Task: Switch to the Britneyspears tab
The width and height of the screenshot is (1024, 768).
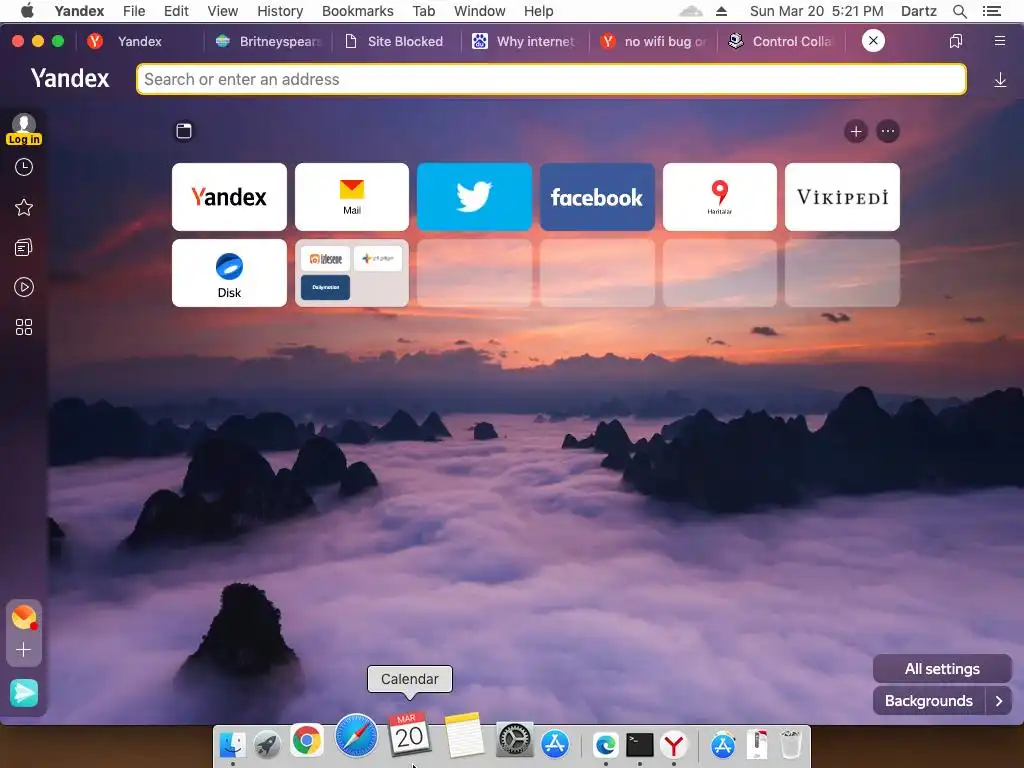Action: coord(268,41)
